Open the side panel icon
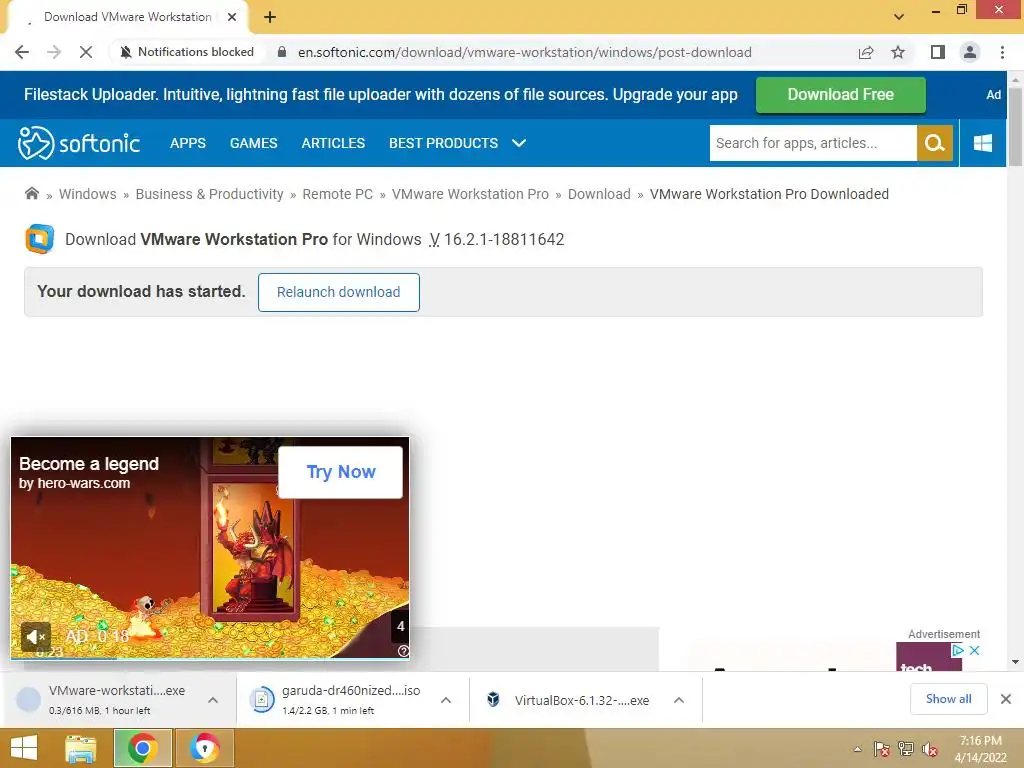 (938, 52)
